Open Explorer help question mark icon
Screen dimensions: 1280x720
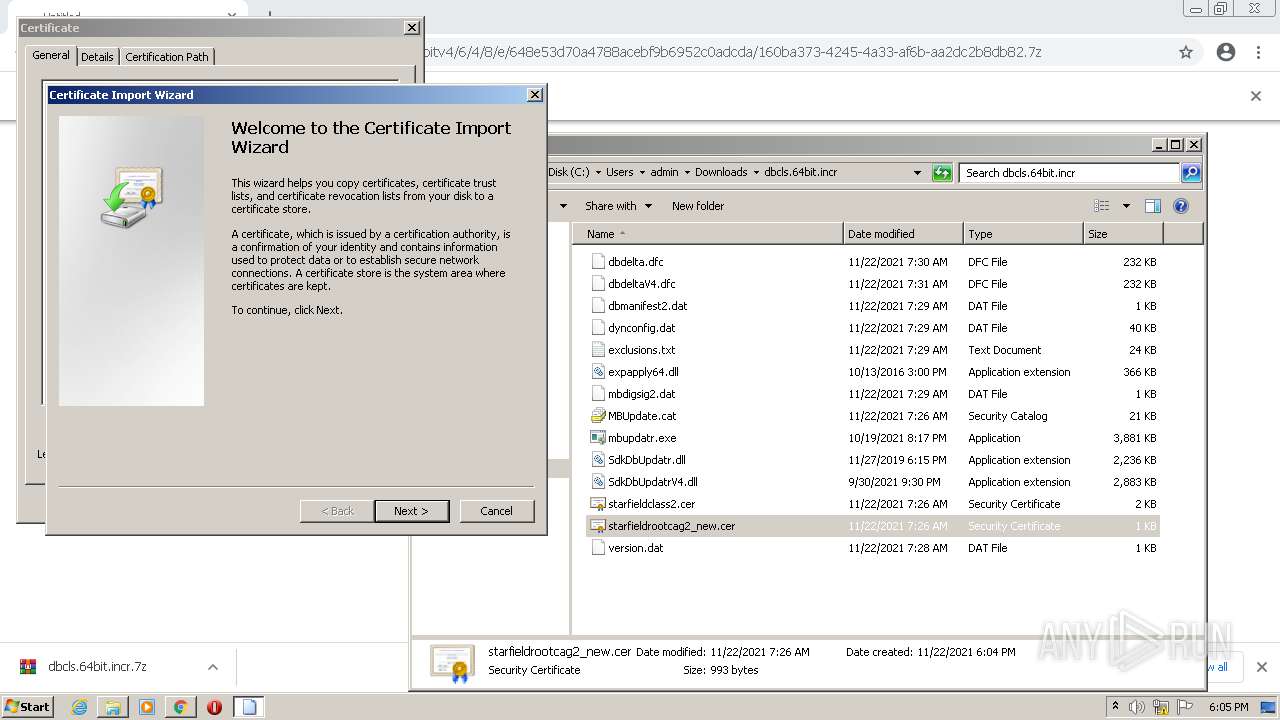point(1181,206)
